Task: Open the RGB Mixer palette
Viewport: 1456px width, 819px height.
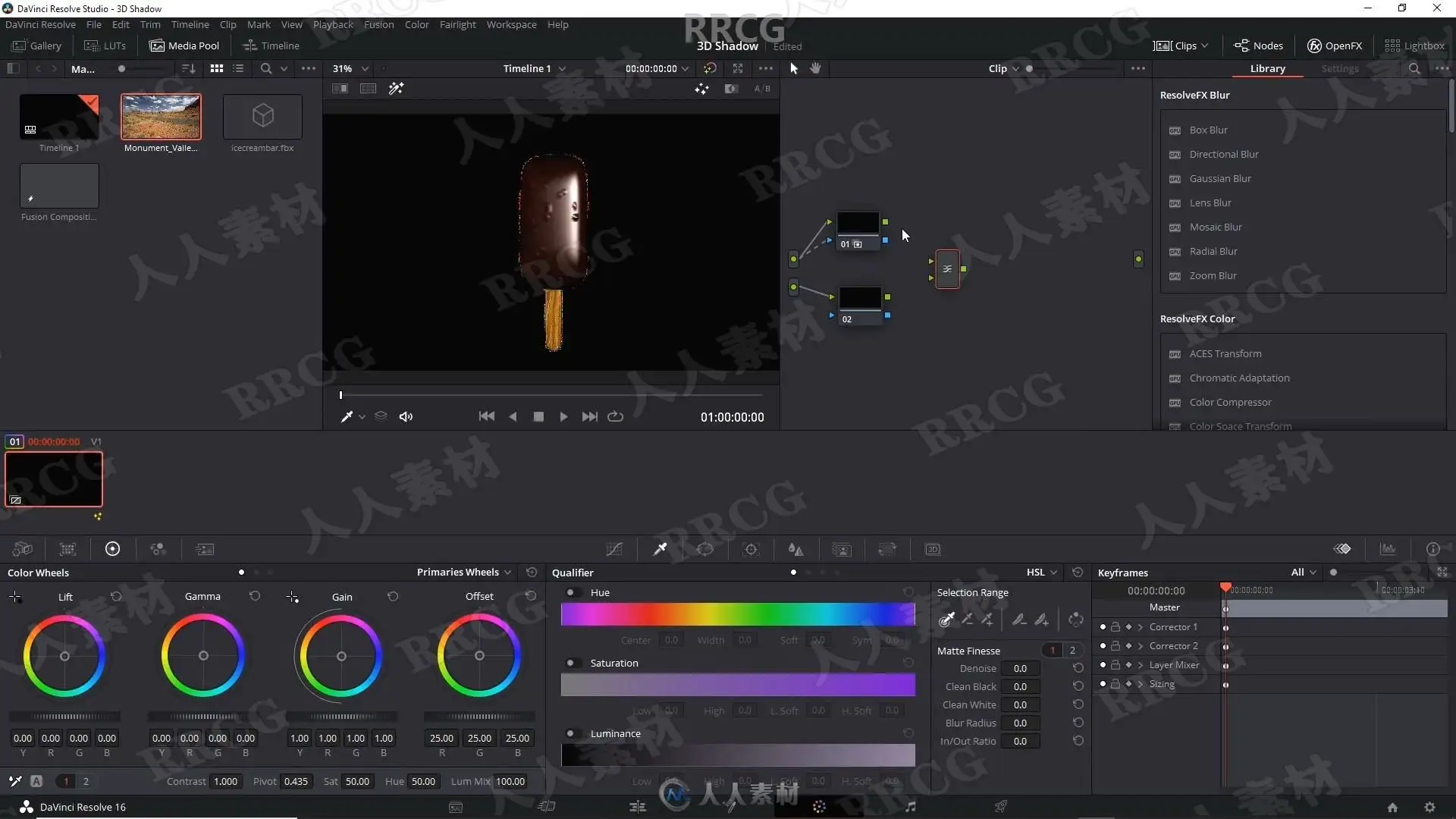Action: 158,549
